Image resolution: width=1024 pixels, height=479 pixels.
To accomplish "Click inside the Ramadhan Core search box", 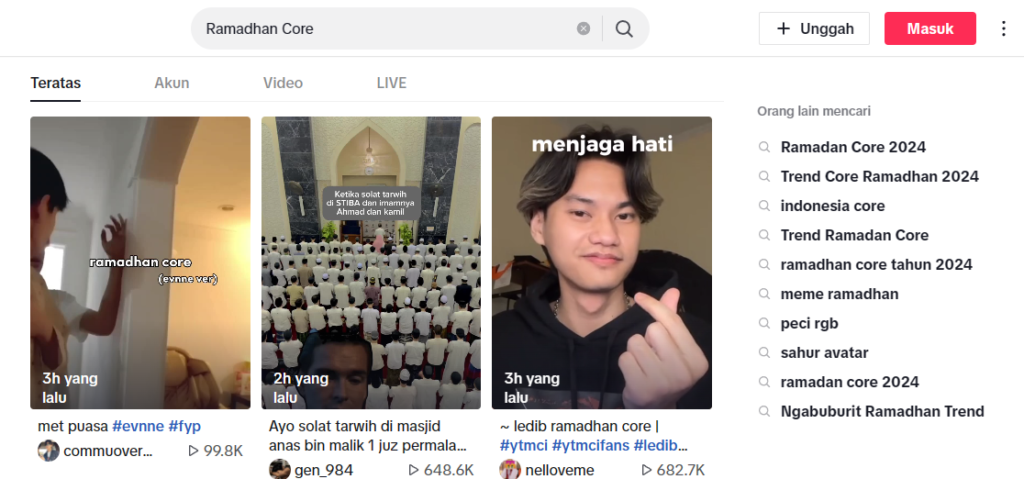I will [385, 29].
